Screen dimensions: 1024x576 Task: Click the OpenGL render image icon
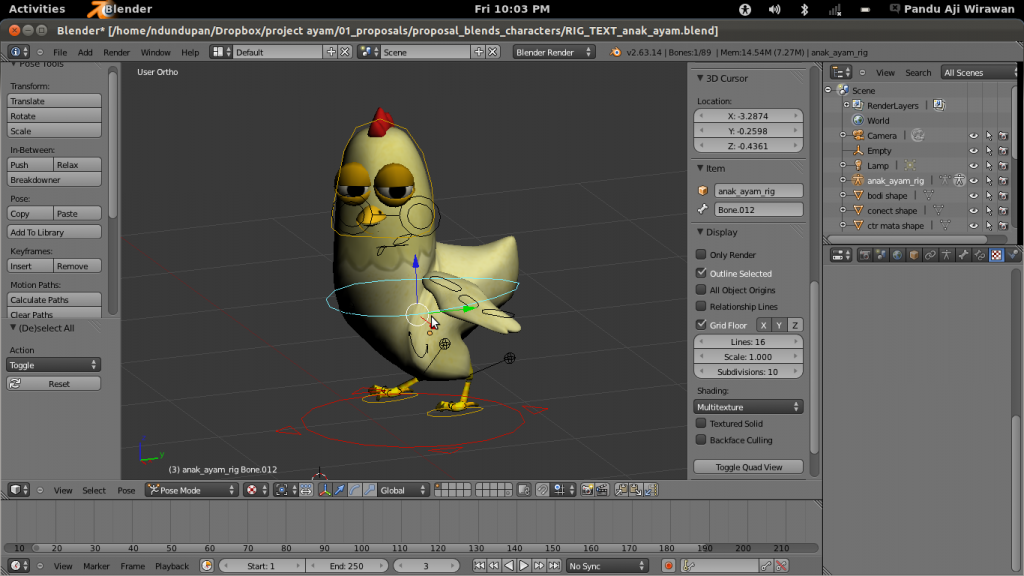click(587, 490)
